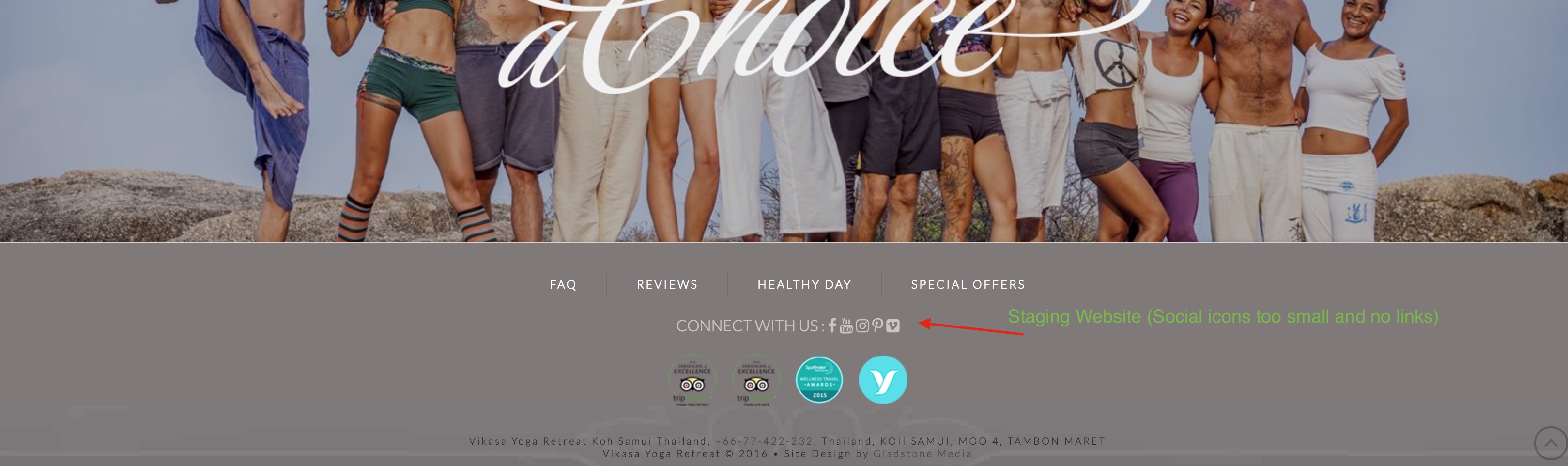Click the green Staging Website annotation text
This screenshot has width=1568, height=466.
point(1223,317)
